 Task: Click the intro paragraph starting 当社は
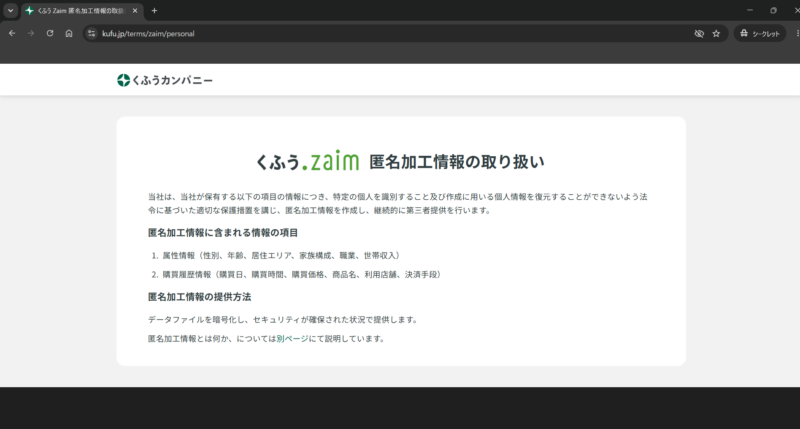pos(397,204)
